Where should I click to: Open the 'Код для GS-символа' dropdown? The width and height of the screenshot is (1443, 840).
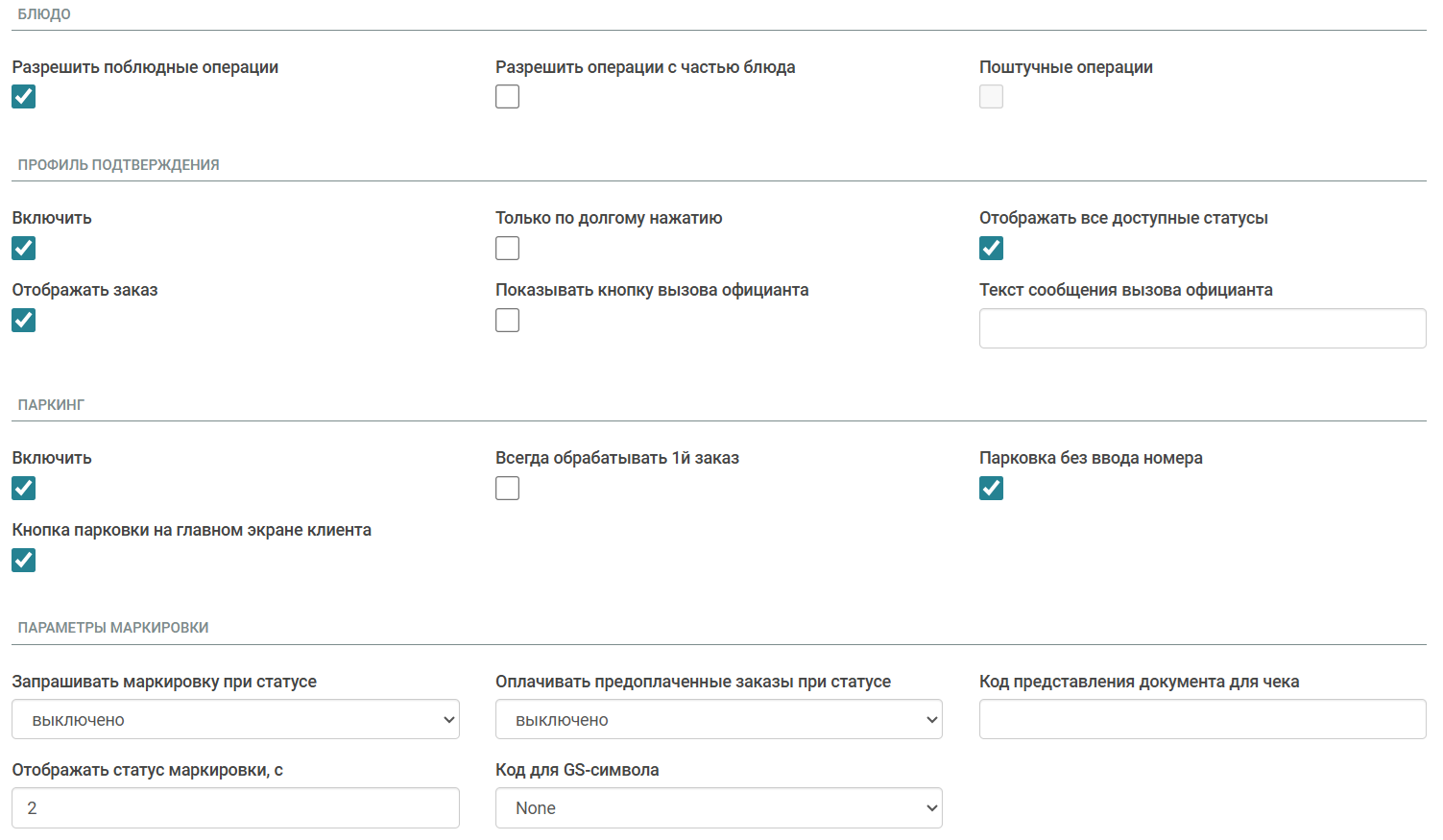tap(718, 808)
